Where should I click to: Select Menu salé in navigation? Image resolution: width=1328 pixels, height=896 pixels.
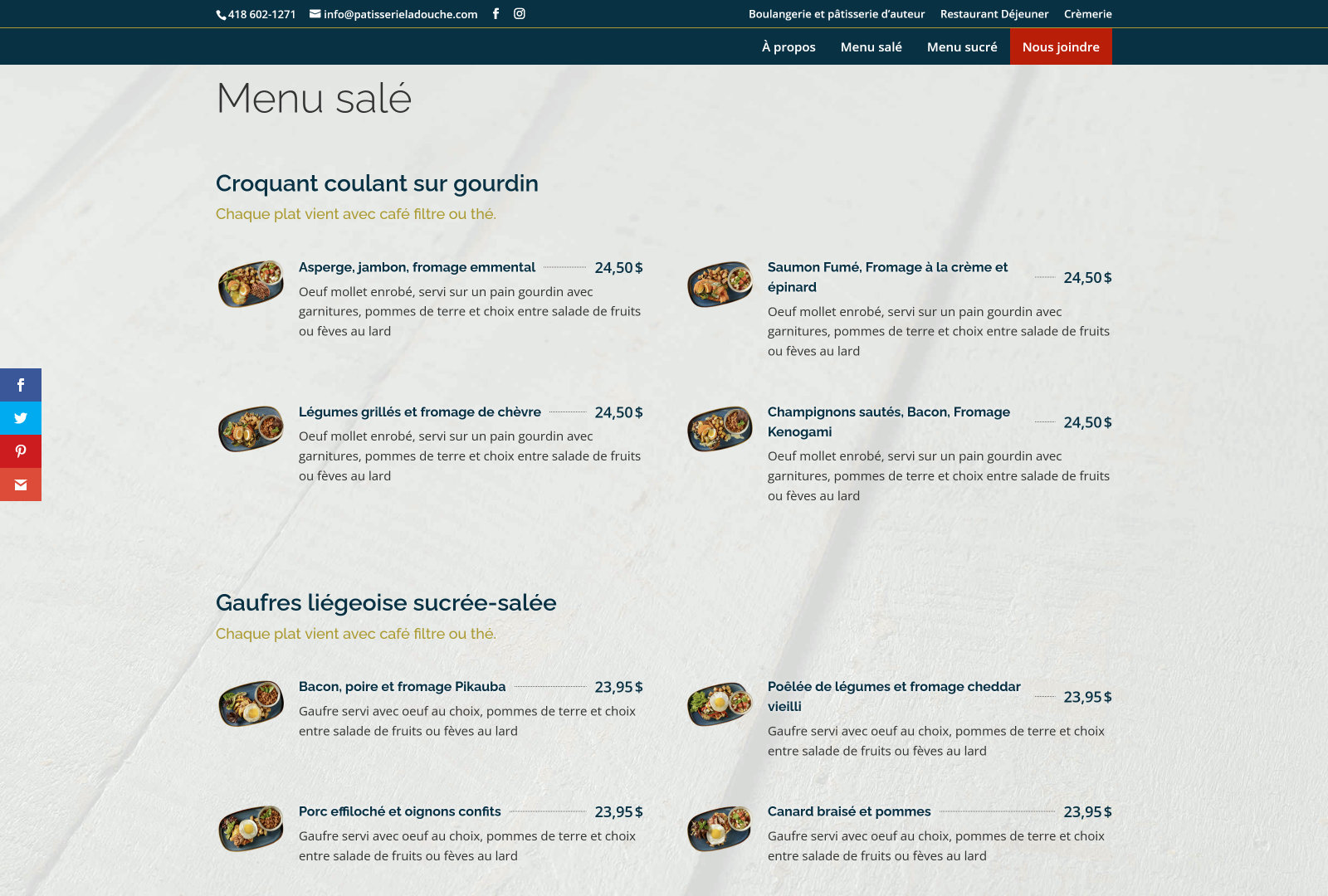(871, 47)
